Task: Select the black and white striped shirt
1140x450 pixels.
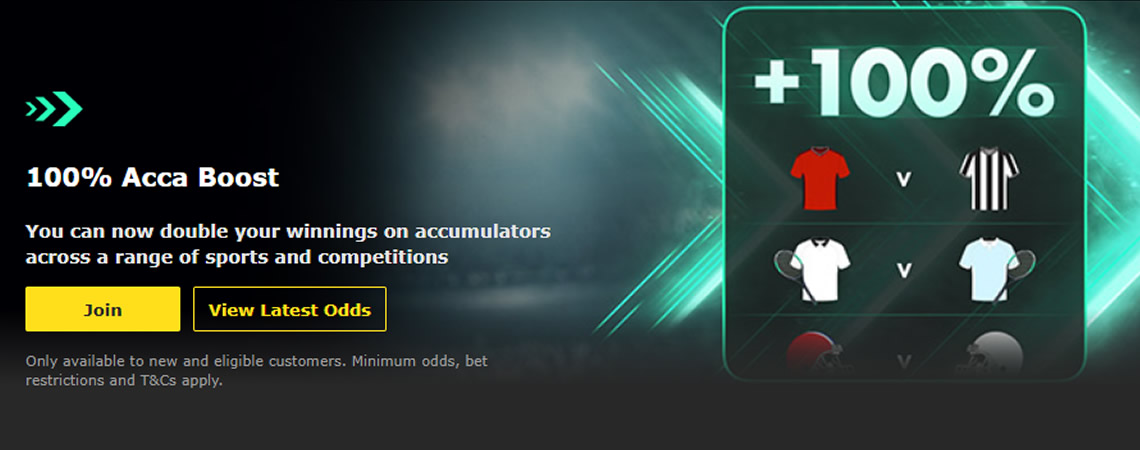Action: 989,179
